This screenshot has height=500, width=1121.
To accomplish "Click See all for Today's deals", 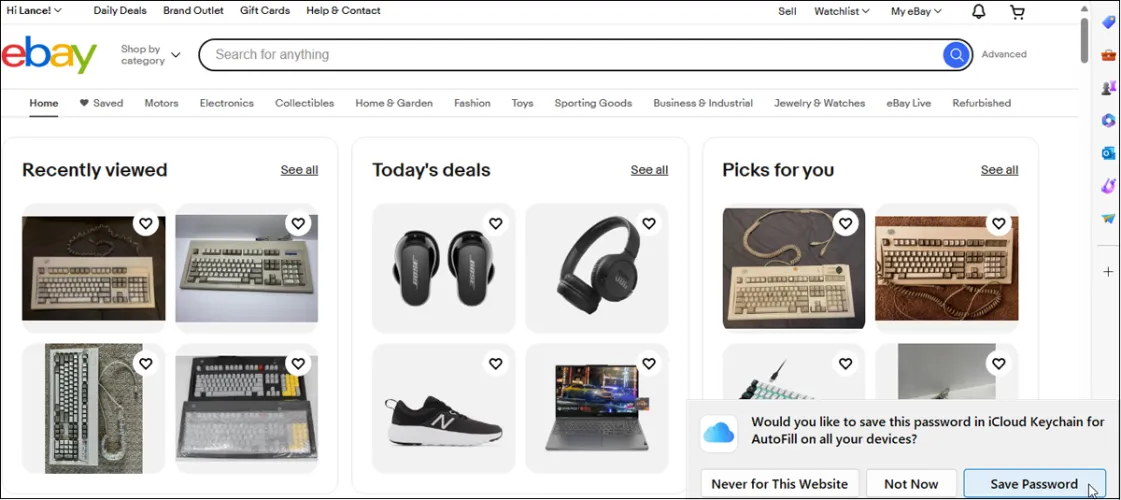I will pos(649,170).
